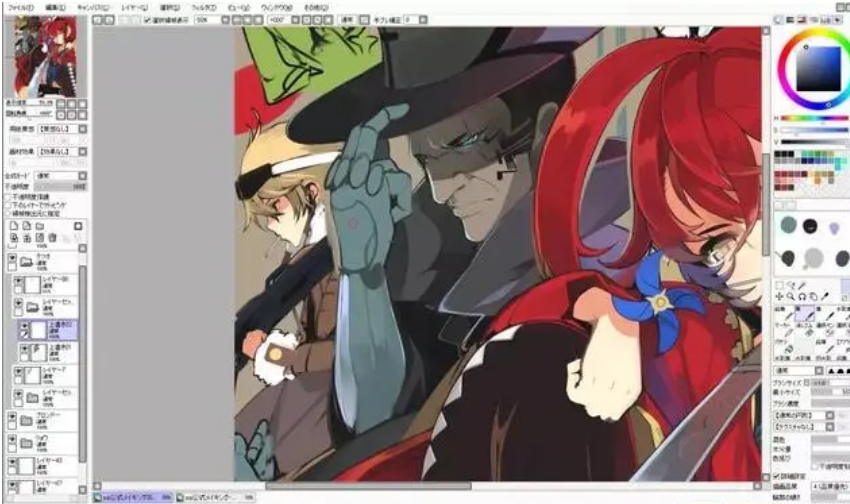Select the レイヤー43 layer row

[x=42, y=465]
